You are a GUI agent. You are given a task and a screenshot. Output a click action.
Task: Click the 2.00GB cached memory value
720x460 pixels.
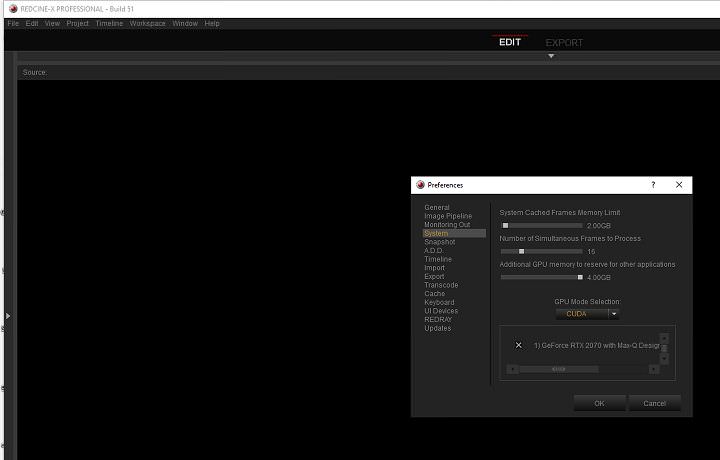click(x=599, y=226)
